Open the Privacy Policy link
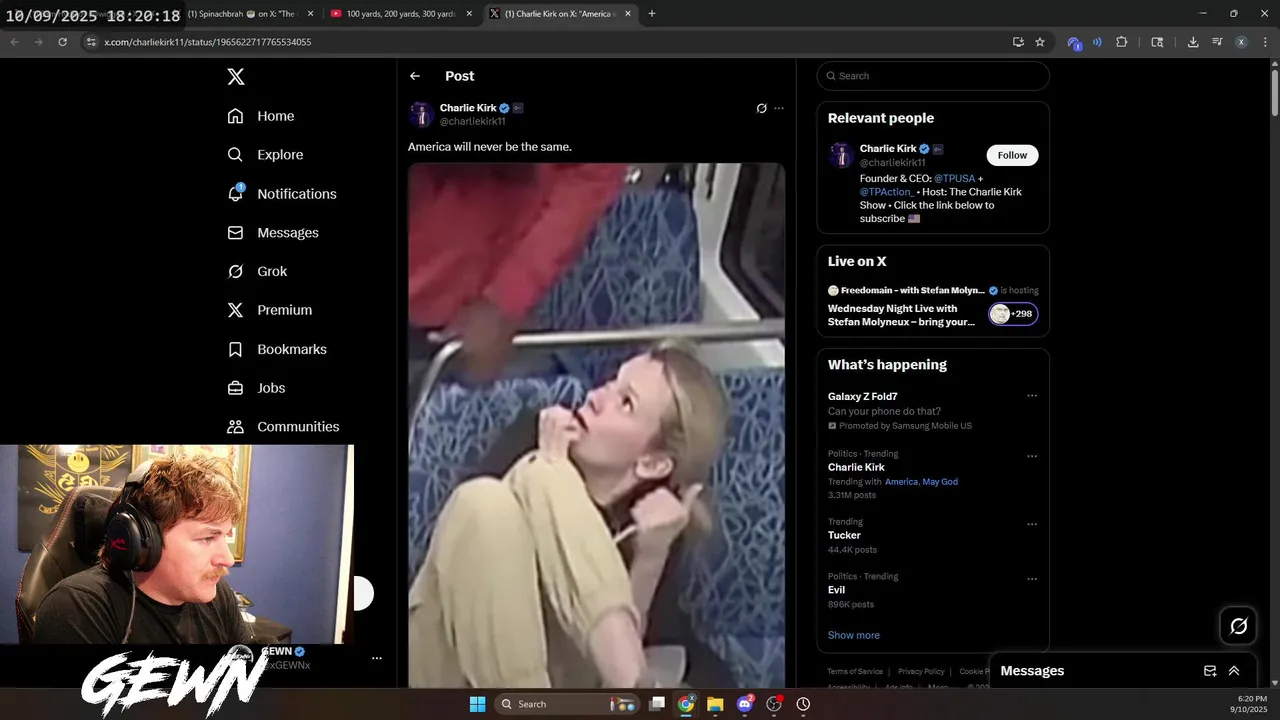 click(921, 672)
